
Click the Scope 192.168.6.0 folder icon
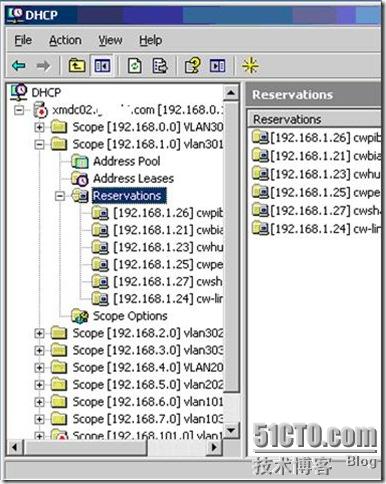click(x=59, y=401)
